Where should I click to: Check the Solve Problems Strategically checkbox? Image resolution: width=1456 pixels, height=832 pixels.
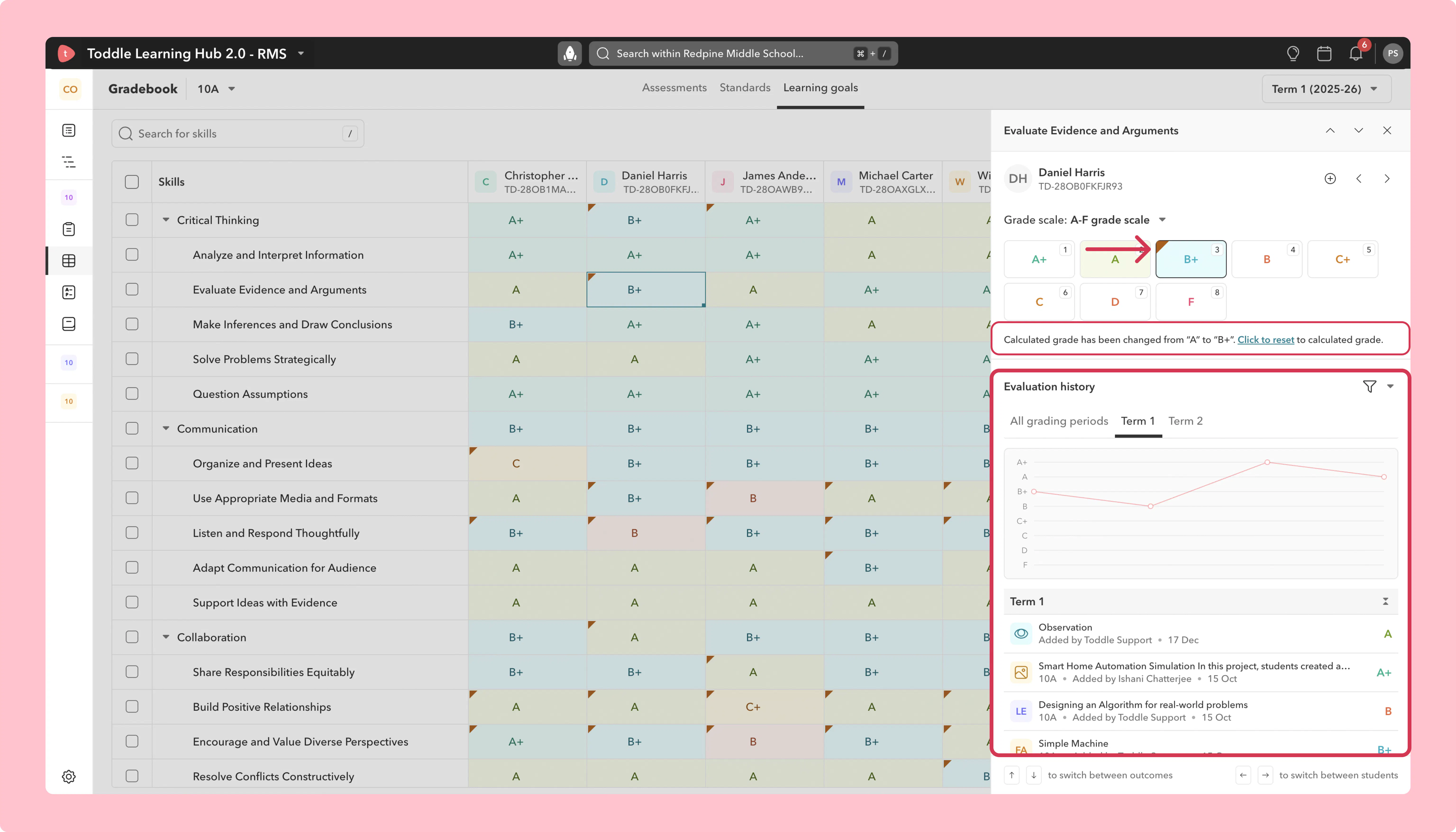132,359
